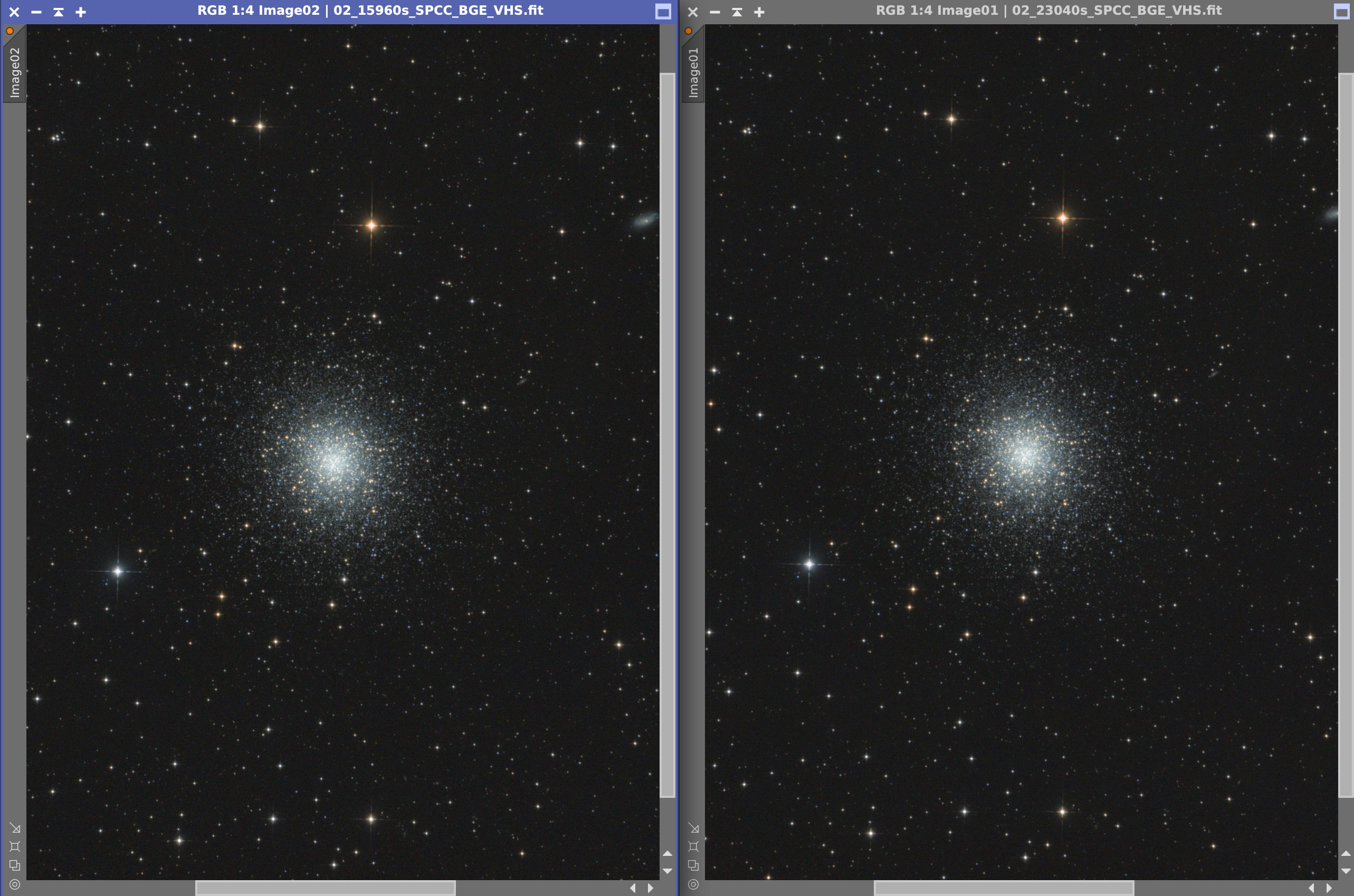This screenshot has width=1354, height=896.
Task: Click the orange dot indicator above Image01 tab
Action: 689,31
